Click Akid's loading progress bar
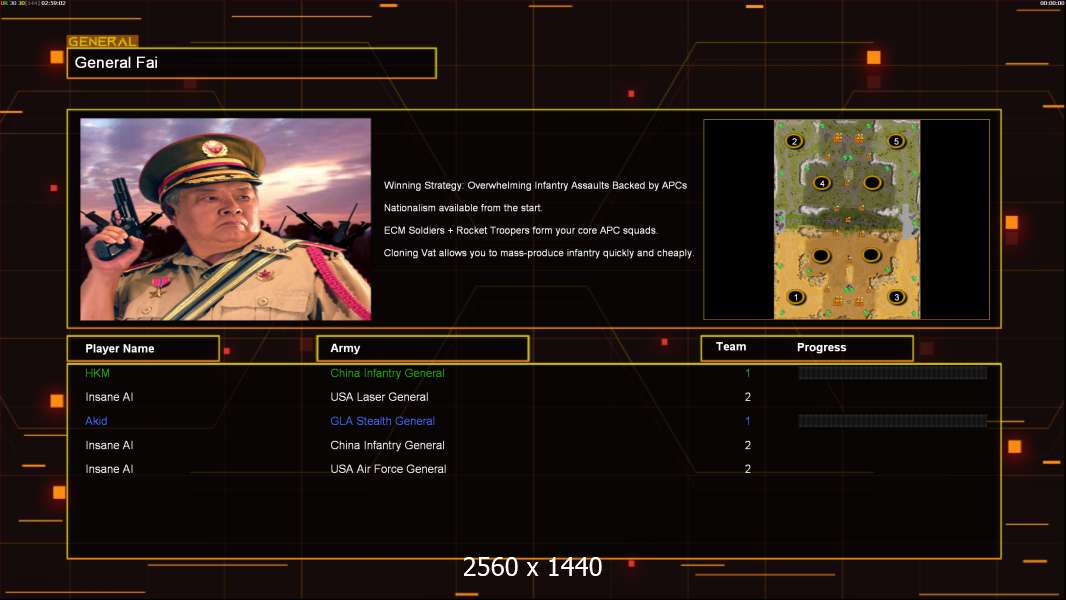This screenshot has width=1066, height=600. click(893, 421)
